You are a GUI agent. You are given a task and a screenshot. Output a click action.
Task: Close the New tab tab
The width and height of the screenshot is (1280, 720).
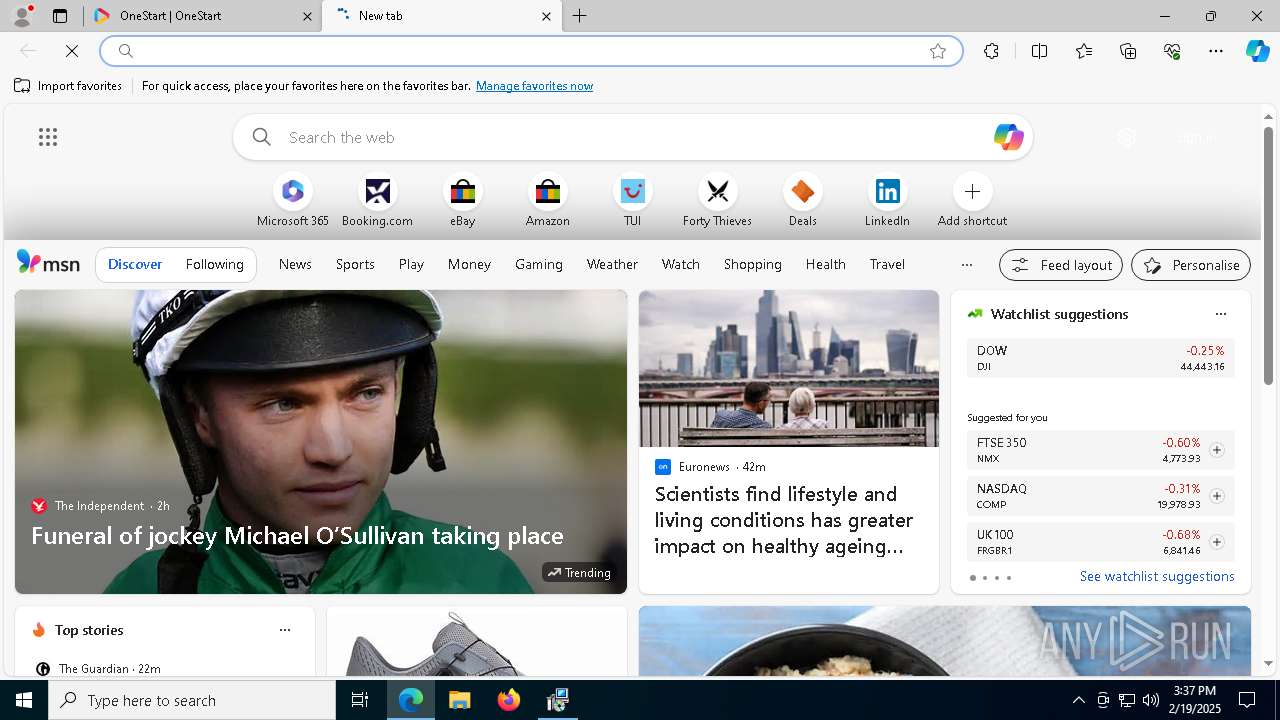tap(546, 16)
